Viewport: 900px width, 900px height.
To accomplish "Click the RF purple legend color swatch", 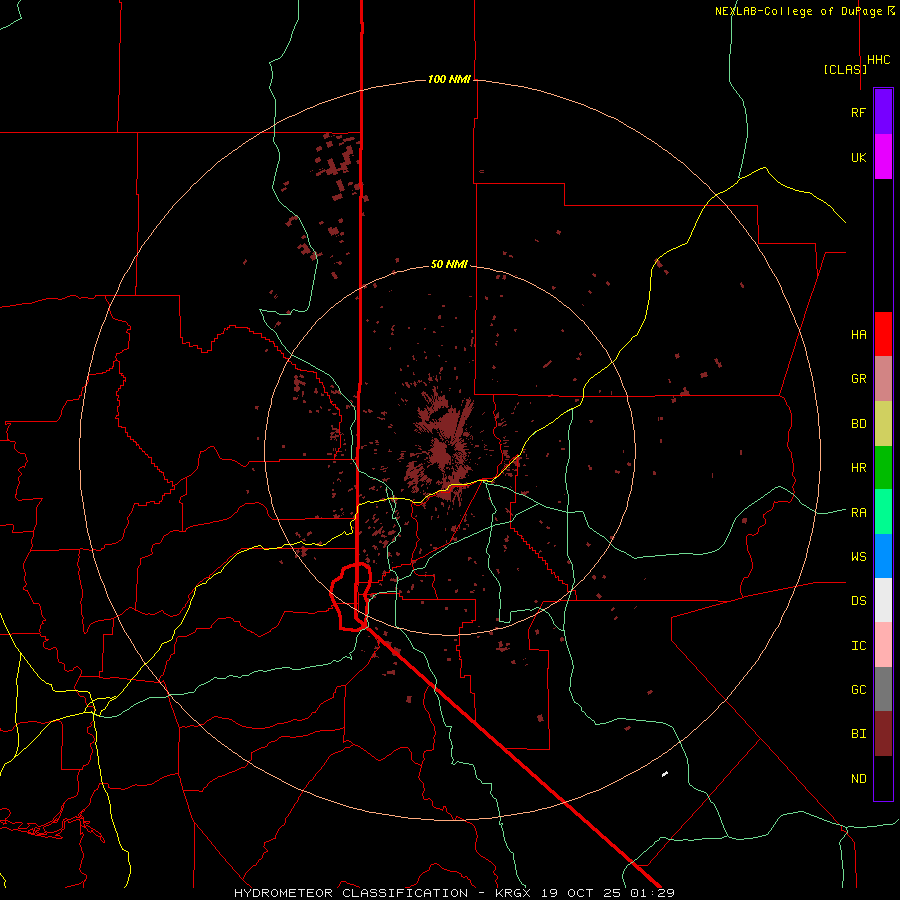I will point(883,112).
